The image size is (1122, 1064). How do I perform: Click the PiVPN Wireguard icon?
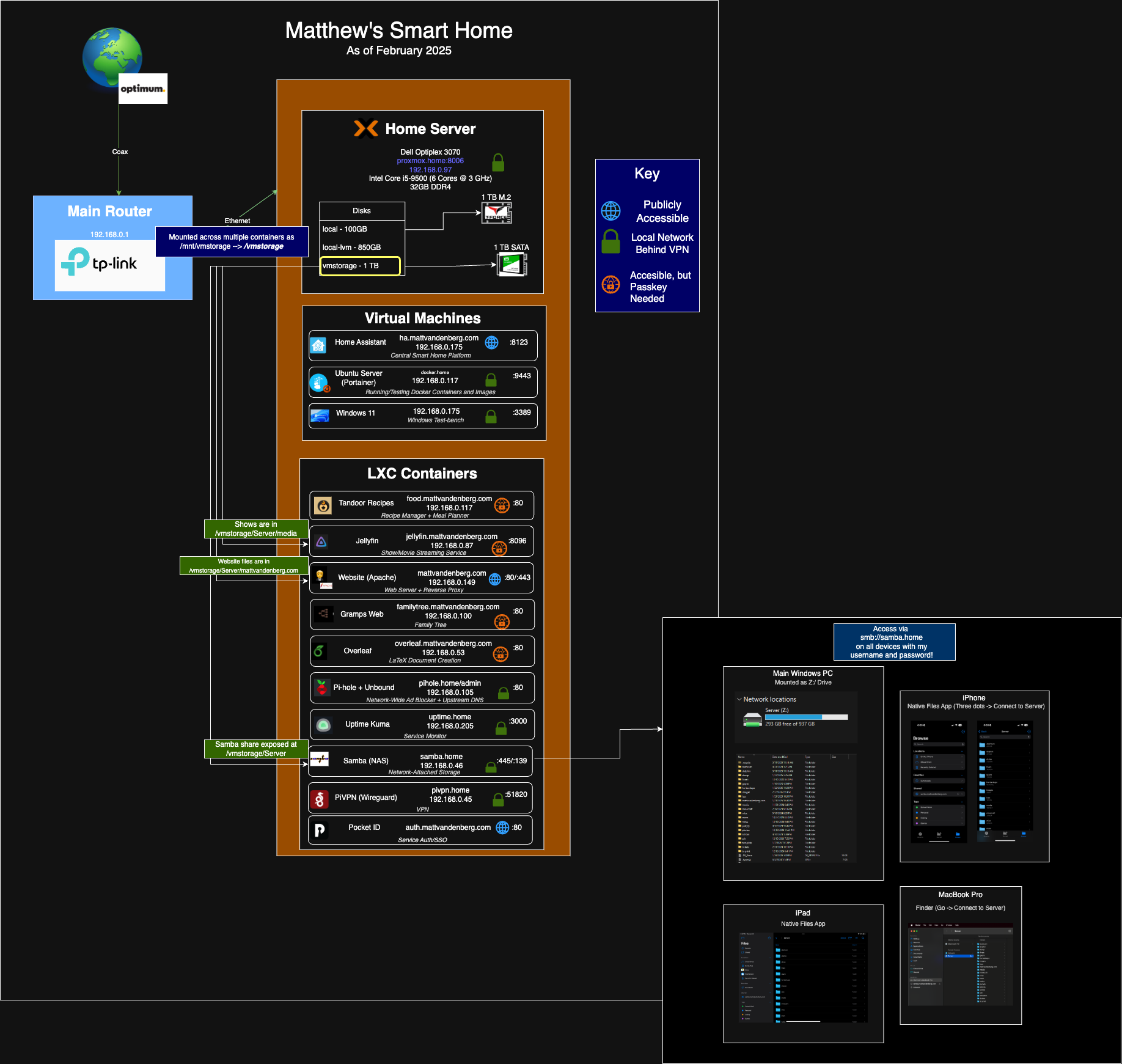point(319,799)
